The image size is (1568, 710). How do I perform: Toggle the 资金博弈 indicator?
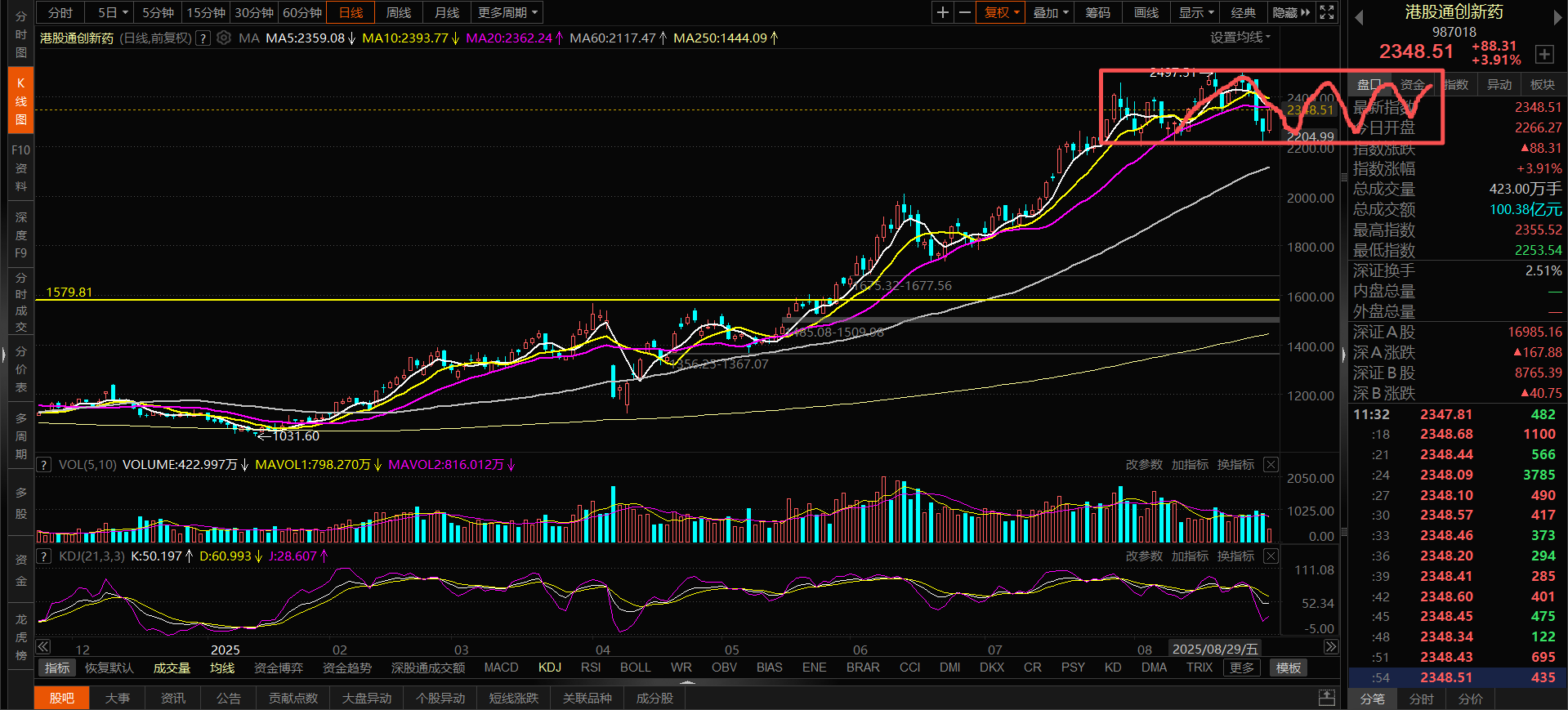tap(279, 668)
